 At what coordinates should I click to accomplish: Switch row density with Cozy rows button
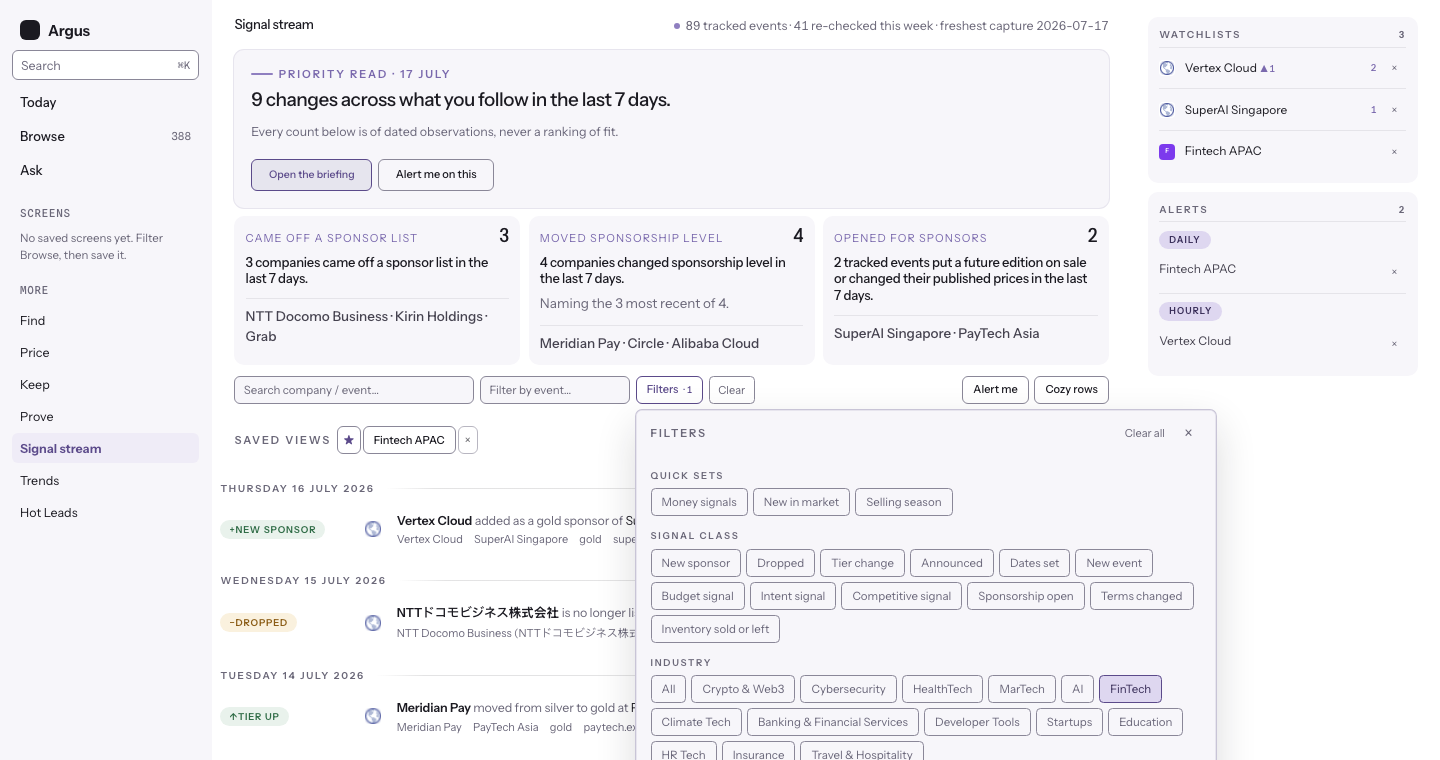[1072, 390]
